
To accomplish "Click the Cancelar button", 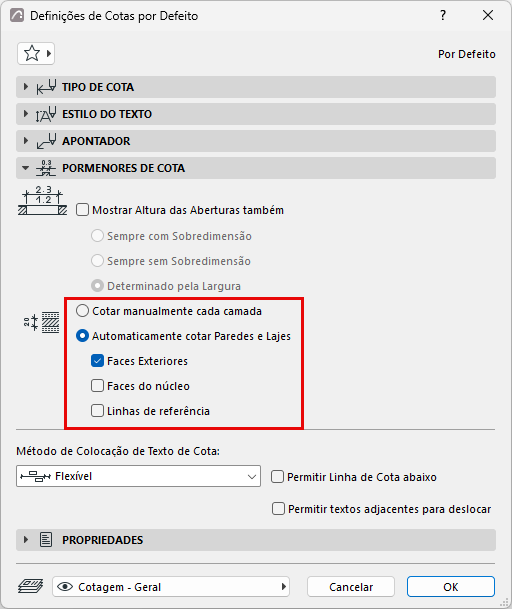I will coord(351,586).
